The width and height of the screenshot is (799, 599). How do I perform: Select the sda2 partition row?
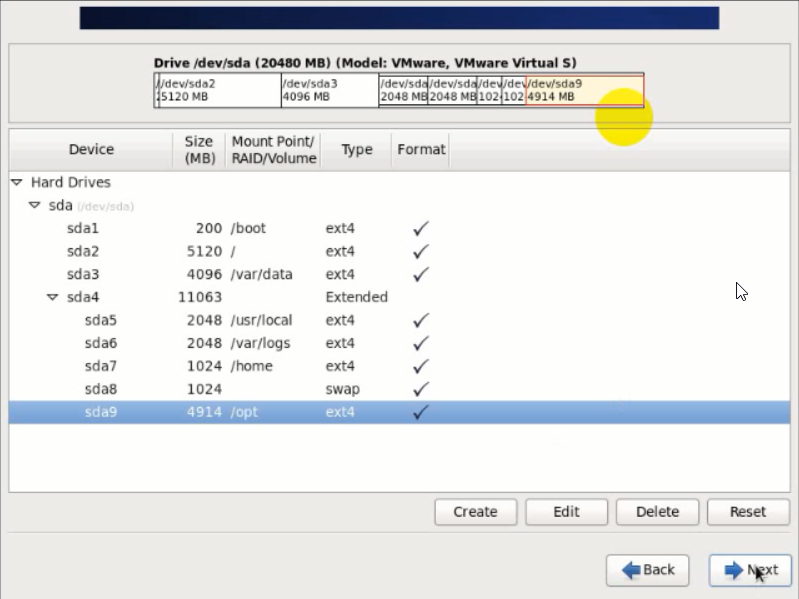coord(400,251)
